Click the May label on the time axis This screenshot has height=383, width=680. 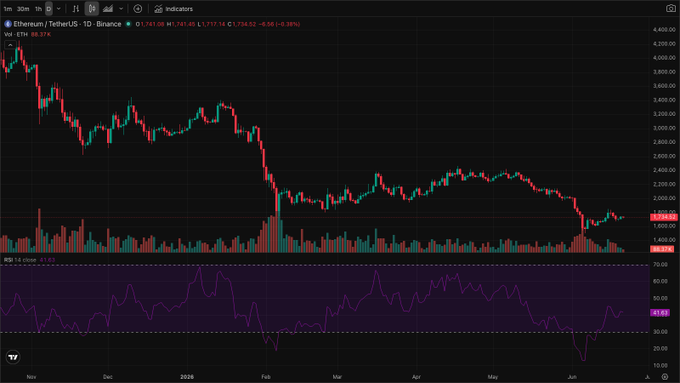(493, 377)
